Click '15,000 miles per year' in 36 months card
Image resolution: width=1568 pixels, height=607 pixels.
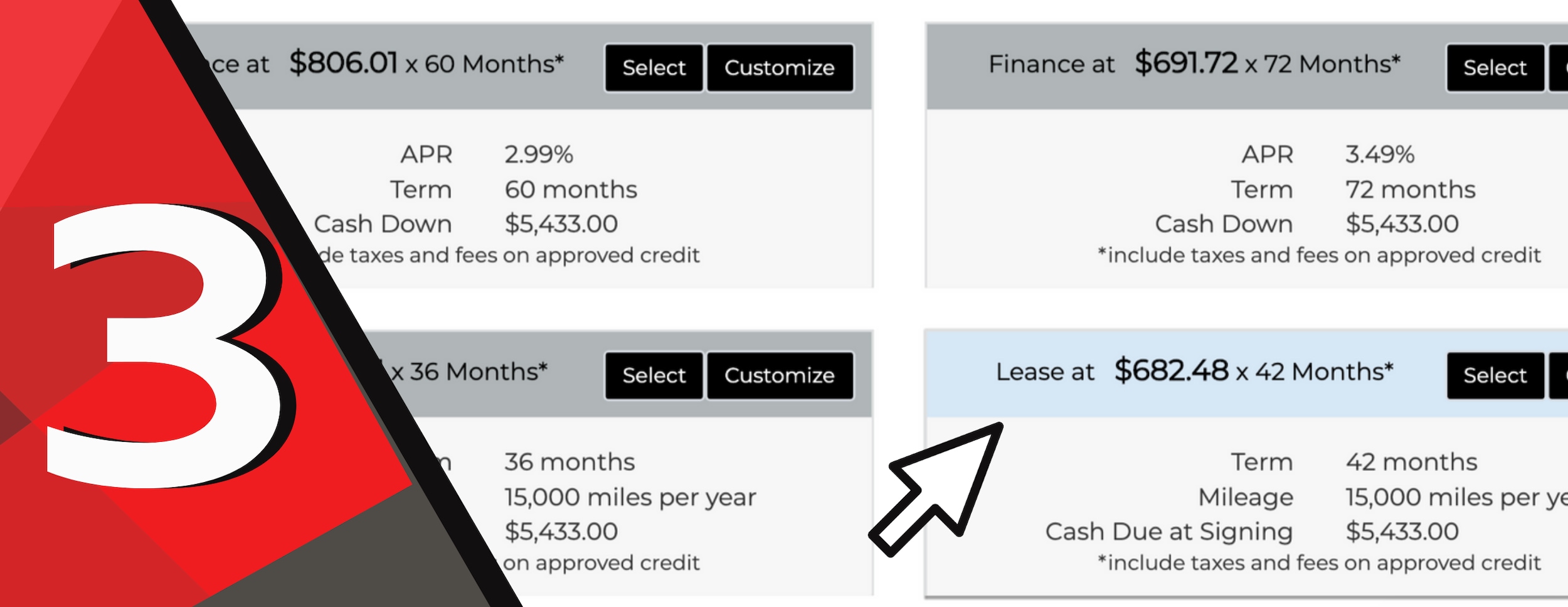tap(630, 497)
